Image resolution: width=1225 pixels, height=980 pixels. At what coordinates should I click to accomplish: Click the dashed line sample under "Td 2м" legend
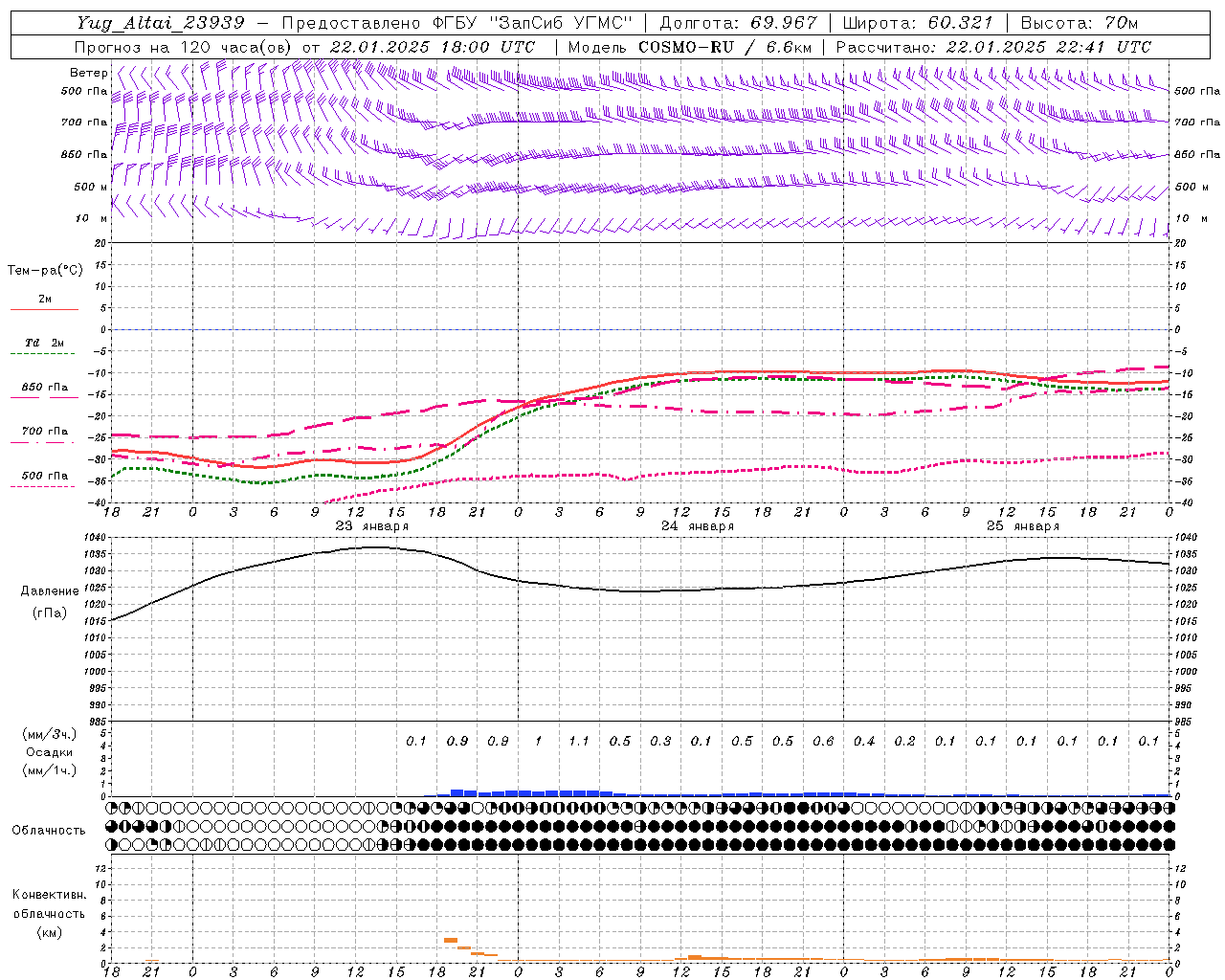(x=44, y=353)
